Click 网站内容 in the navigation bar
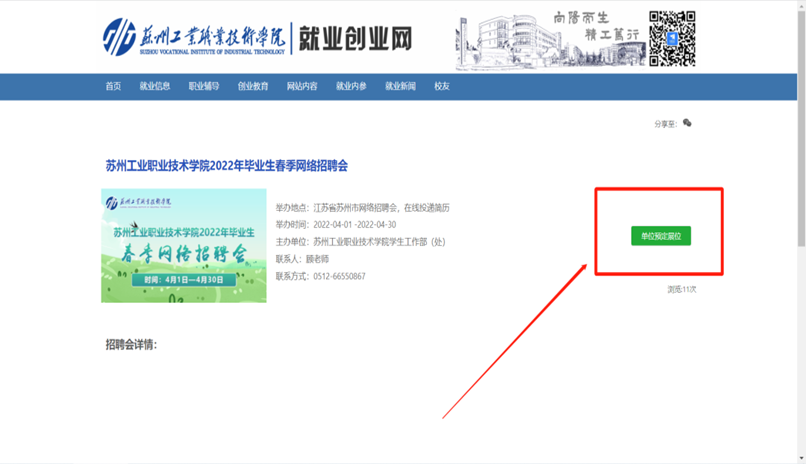The width and height of the screenshot is (806, 464). pos(302,87)
